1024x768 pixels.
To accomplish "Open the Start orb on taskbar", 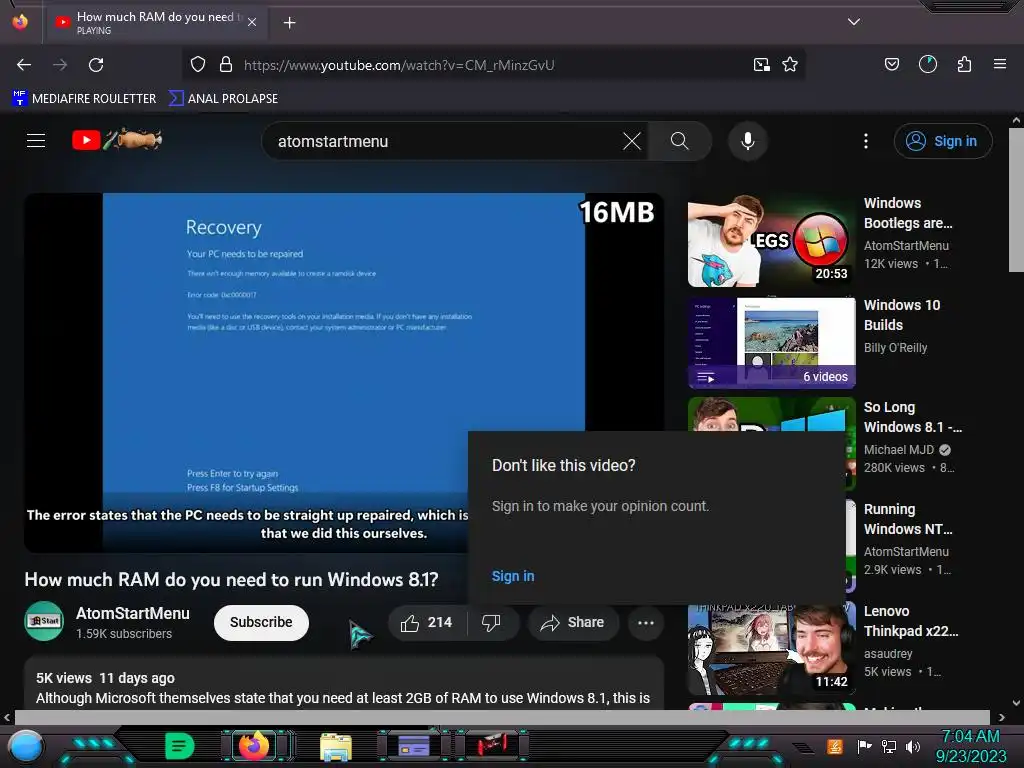I will 26,746.
